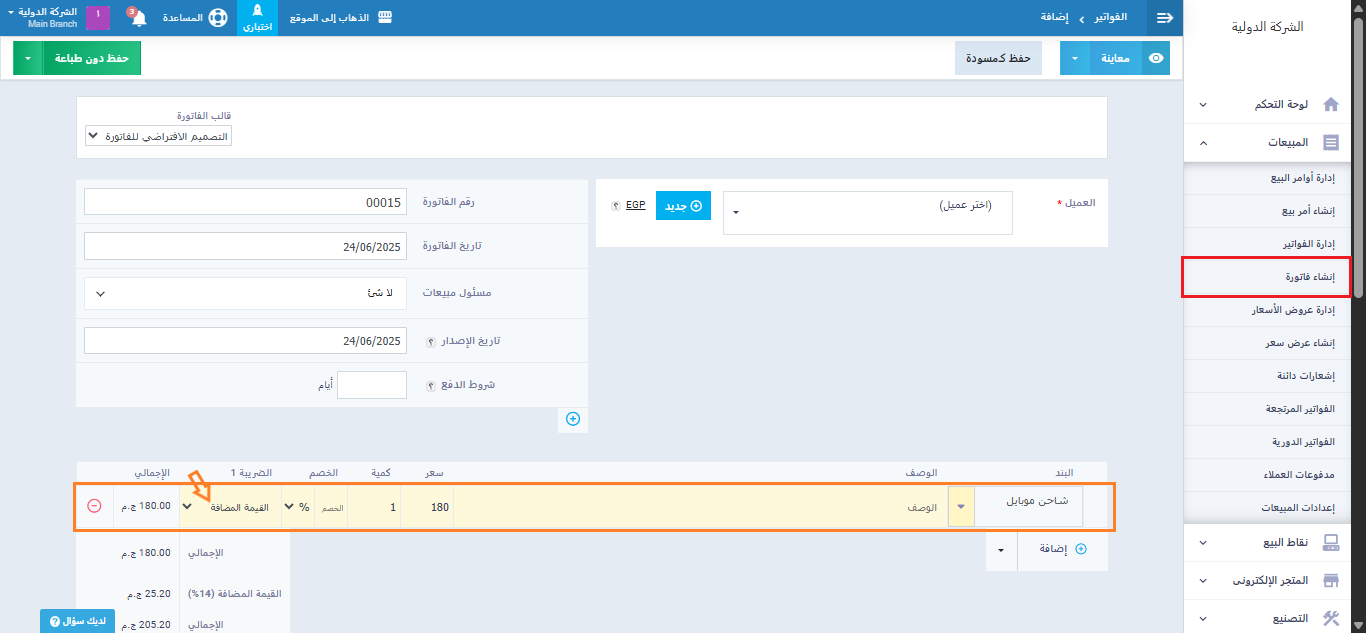Click the حفظ كمسودة button
The height and width of the screenshot is (633, 1366).
[998, 58]
